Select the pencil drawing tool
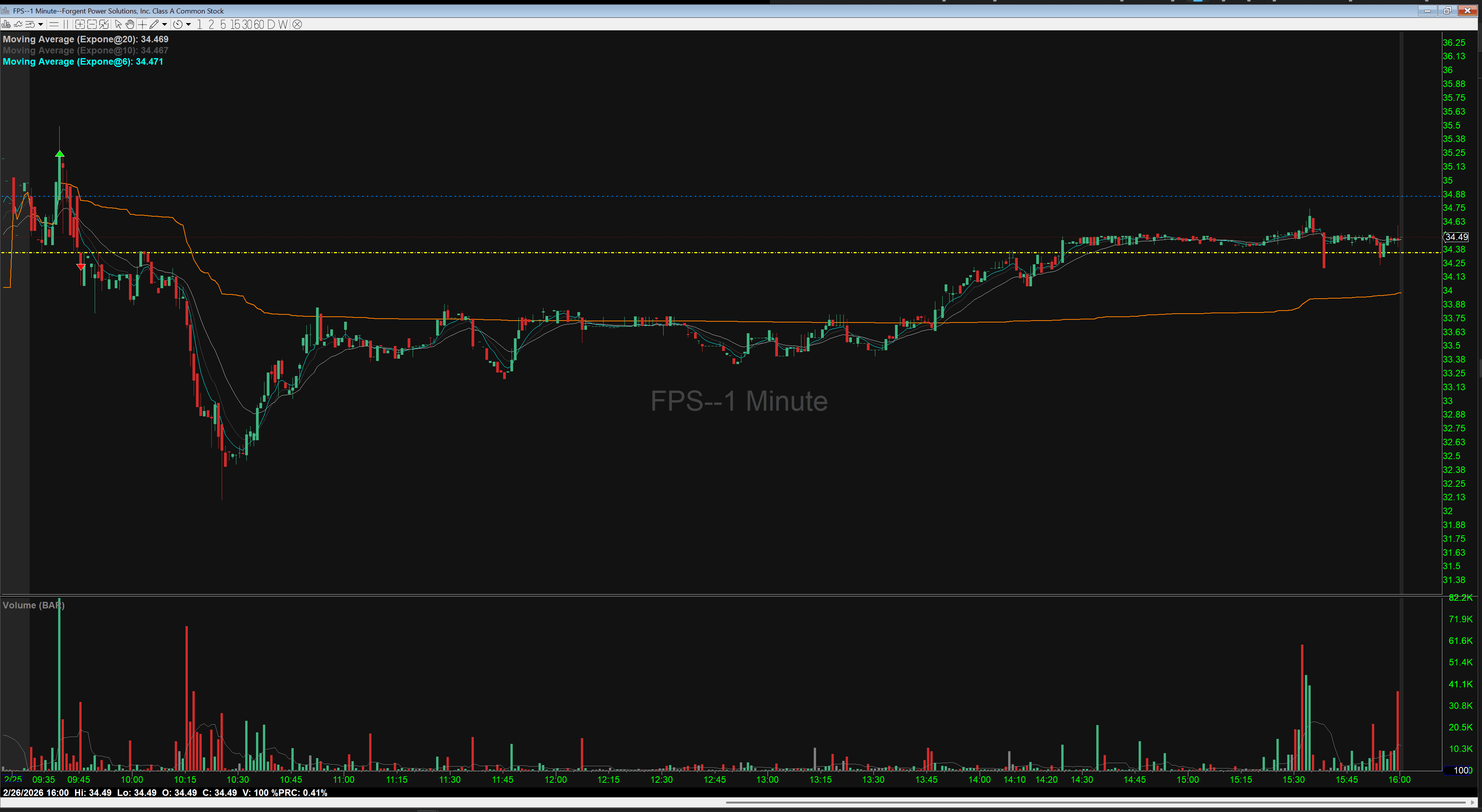 coord(154,24)
